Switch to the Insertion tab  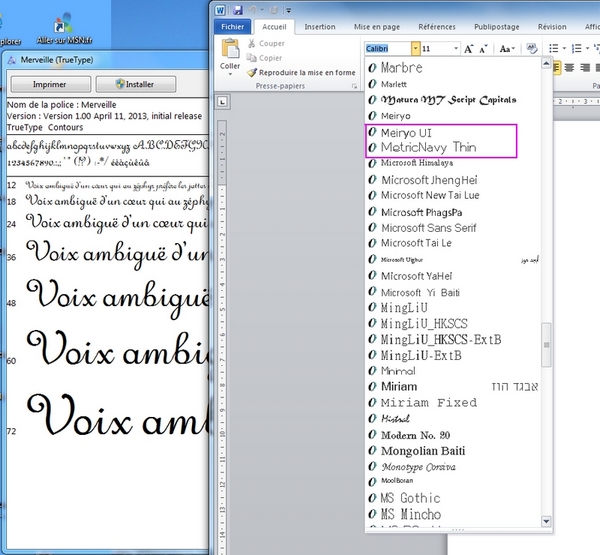coord(320,27)
